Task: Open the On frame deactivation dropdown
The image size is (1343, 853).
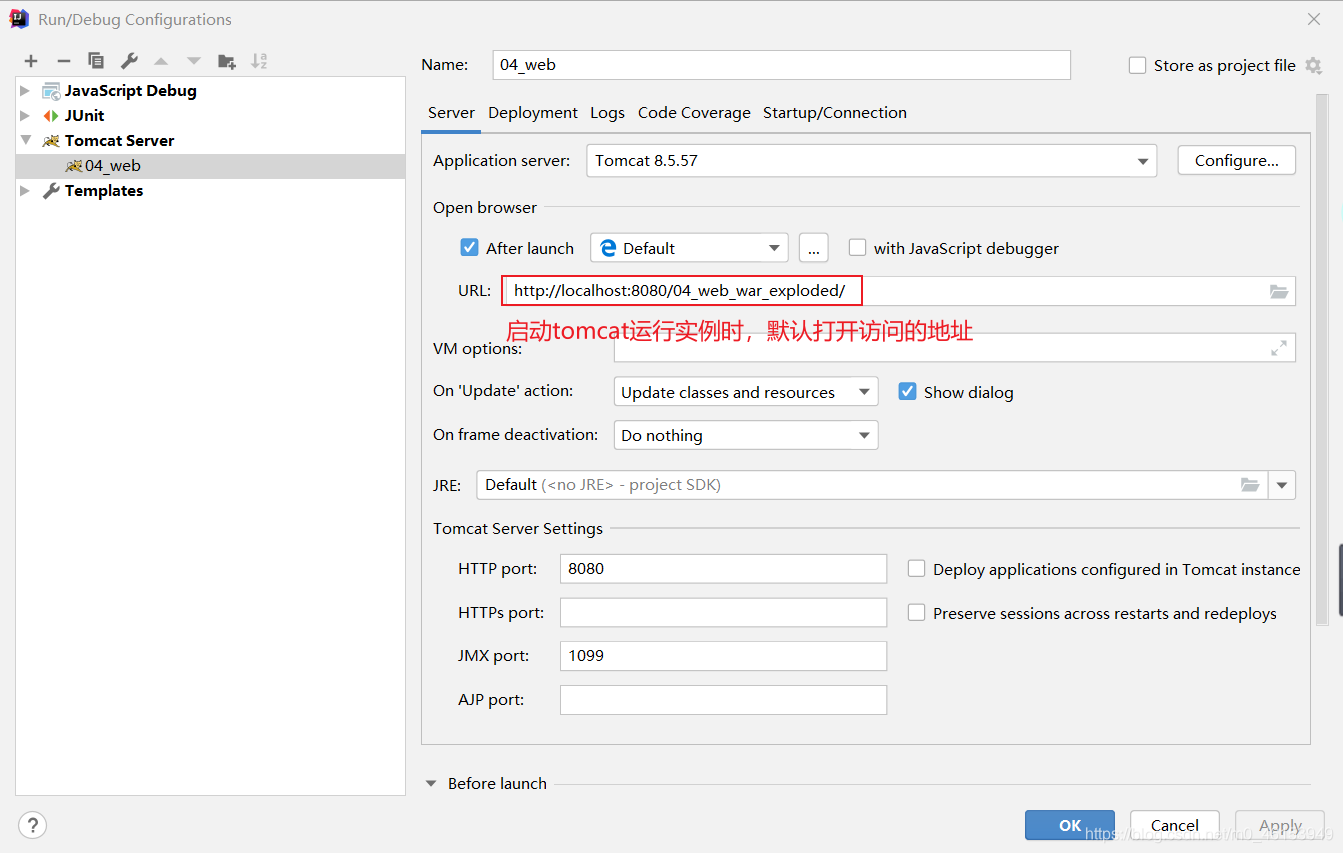Action: point(746,435)
